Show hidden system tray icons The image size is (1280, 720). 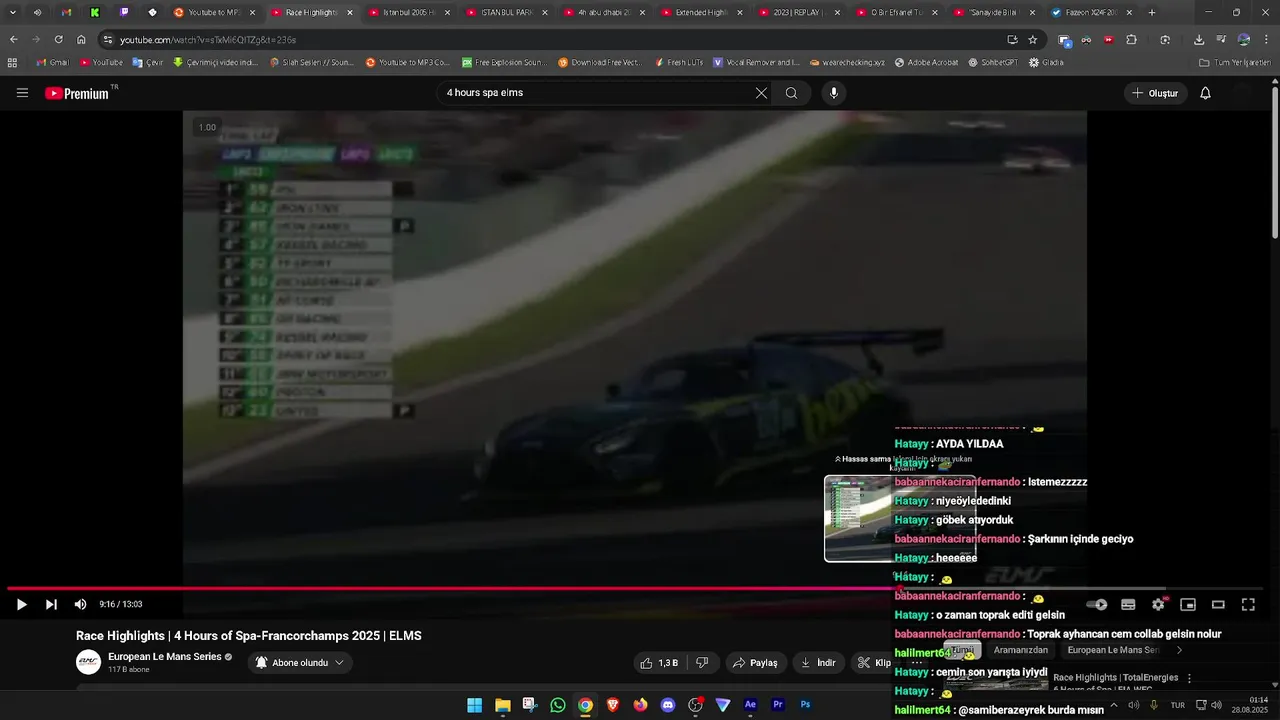click(x=1113, y=704)
